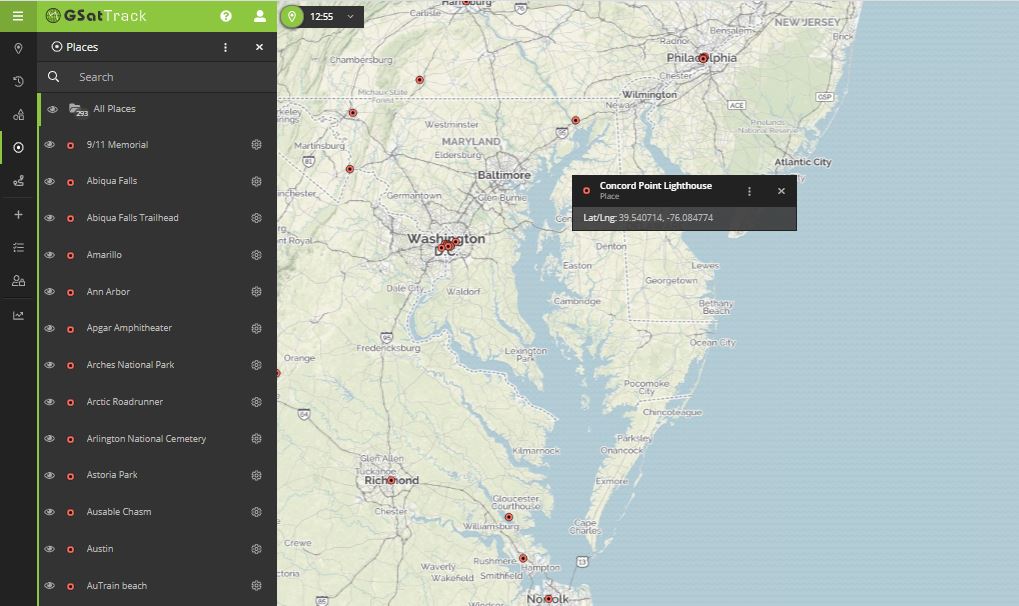Image resolution: width=1019 pixels, height=606 pixels.
Task: Open settings gear for Arctic Roadrunner
Action: 256,402
